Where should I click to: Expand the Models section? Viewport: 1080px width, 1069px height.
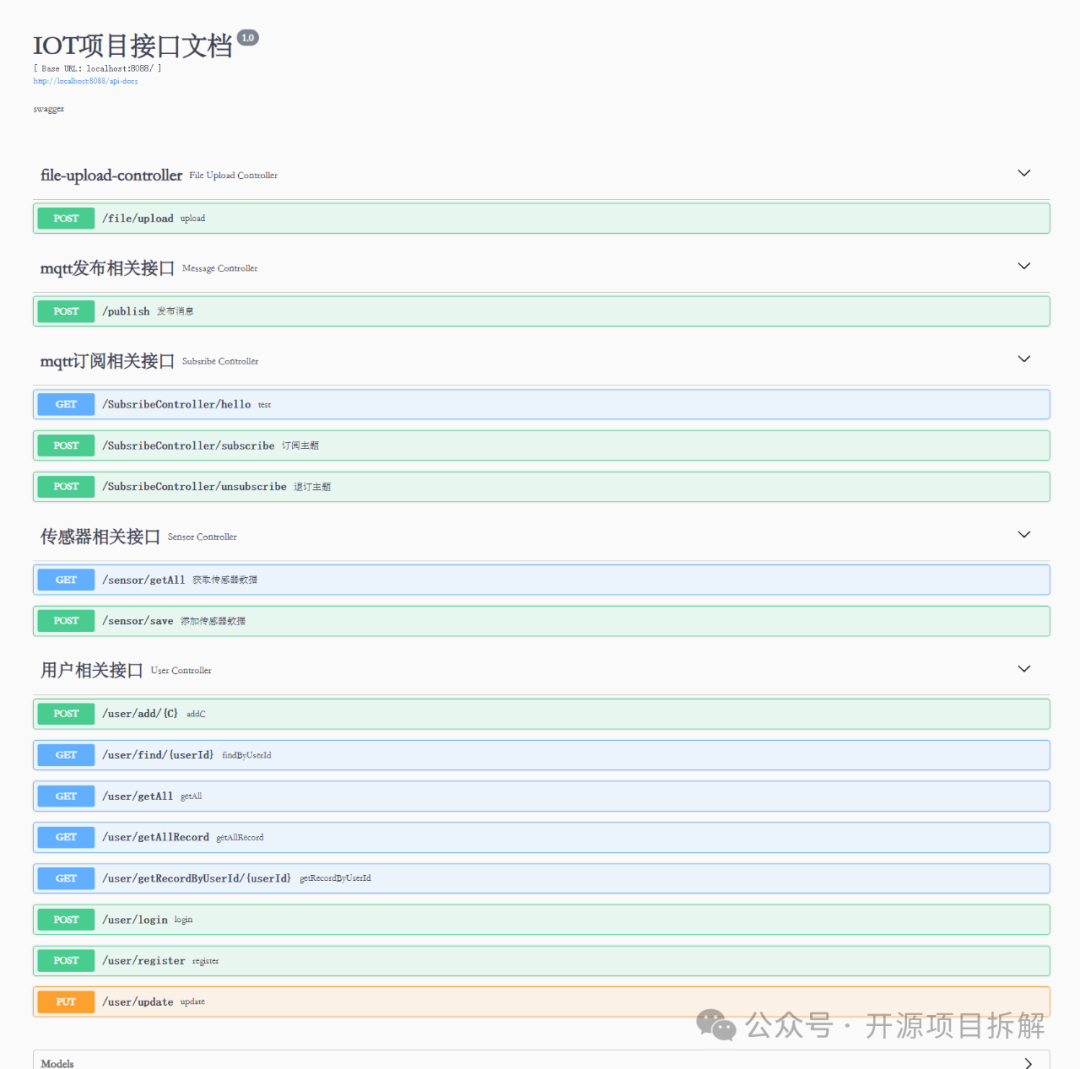pos(1027,1062)
